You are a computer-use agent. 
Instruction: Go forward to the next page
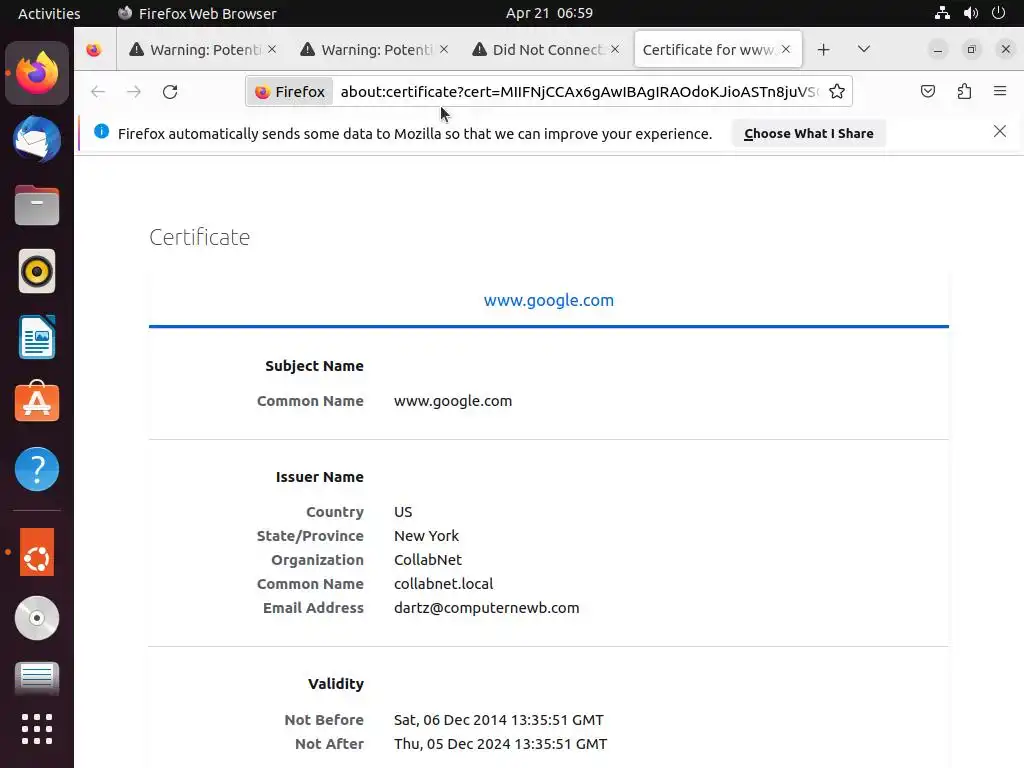(134, 91)
